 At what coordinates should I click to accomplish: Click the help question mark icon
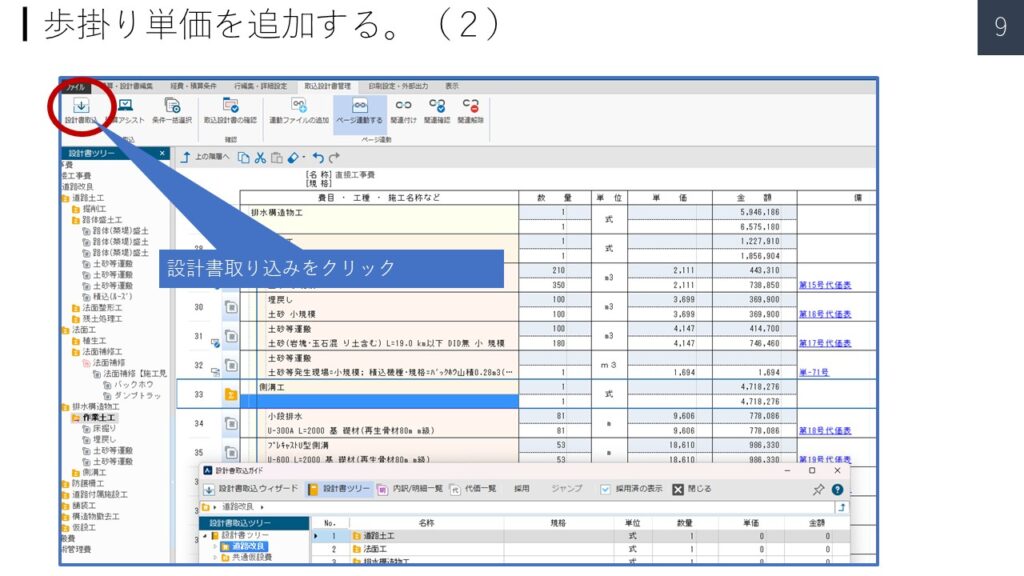pyautogui.click(x=837, y=489)
